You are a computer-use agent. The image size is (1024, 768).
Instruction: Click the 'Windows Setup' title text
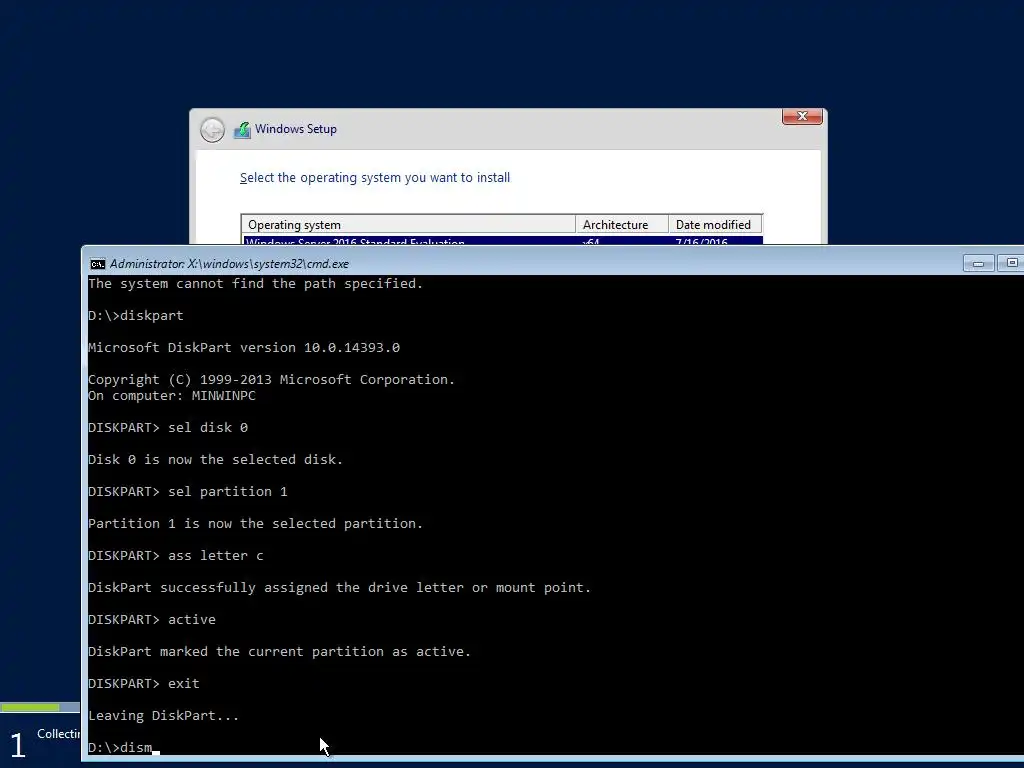[296, 129]
